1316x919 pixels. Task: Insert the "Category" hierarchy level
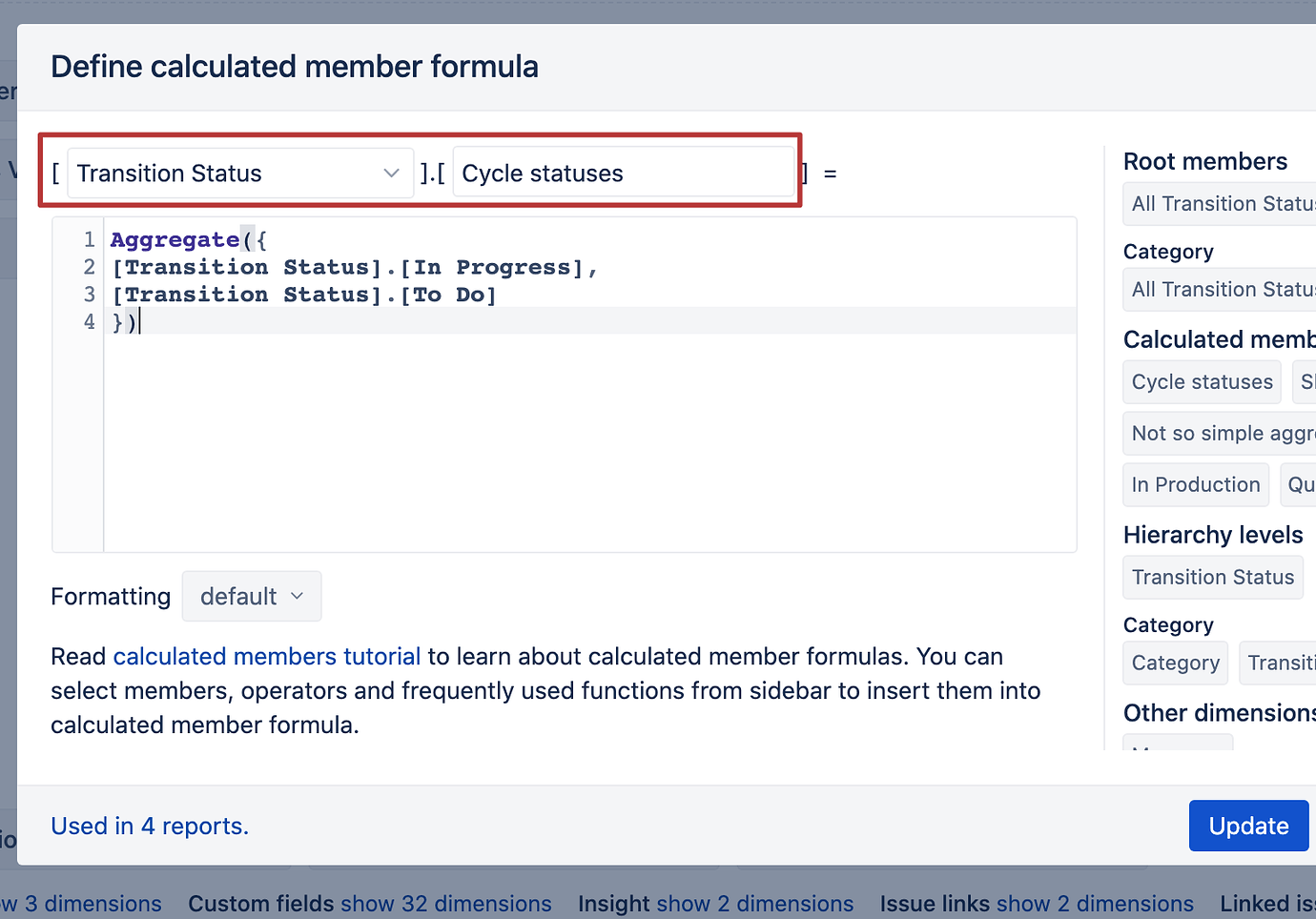tap(1175, 663)
